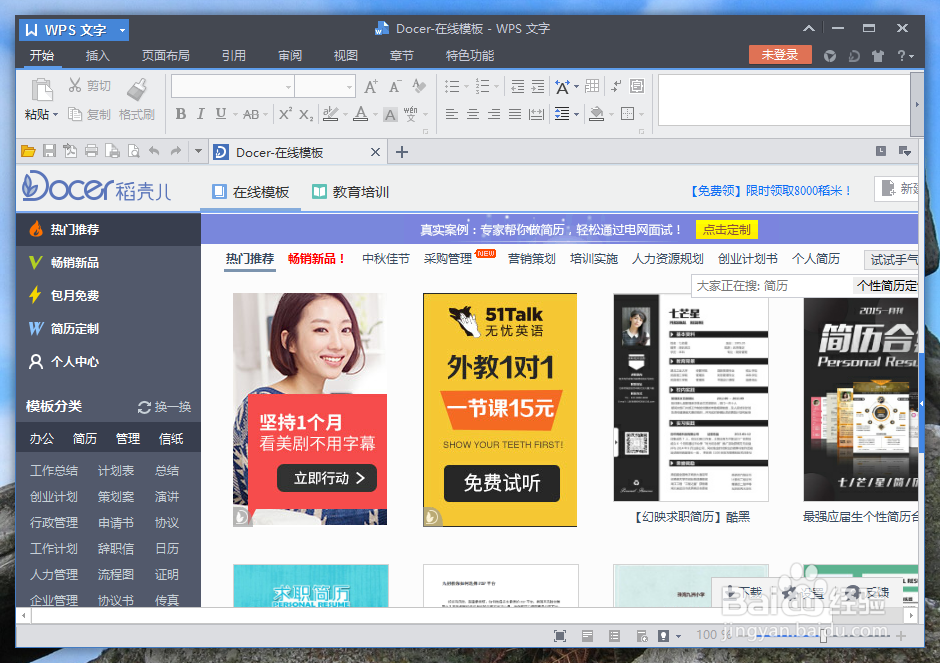Align text right
The height and width of the screenshot is (663, 940).
click(x=494, y=114)
